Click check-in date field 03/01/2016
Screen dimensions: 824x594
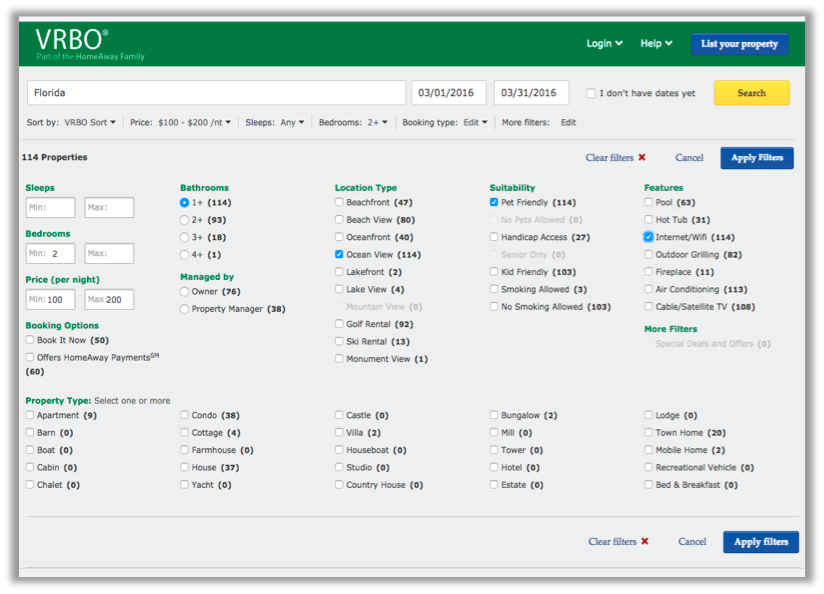[448, 93]
